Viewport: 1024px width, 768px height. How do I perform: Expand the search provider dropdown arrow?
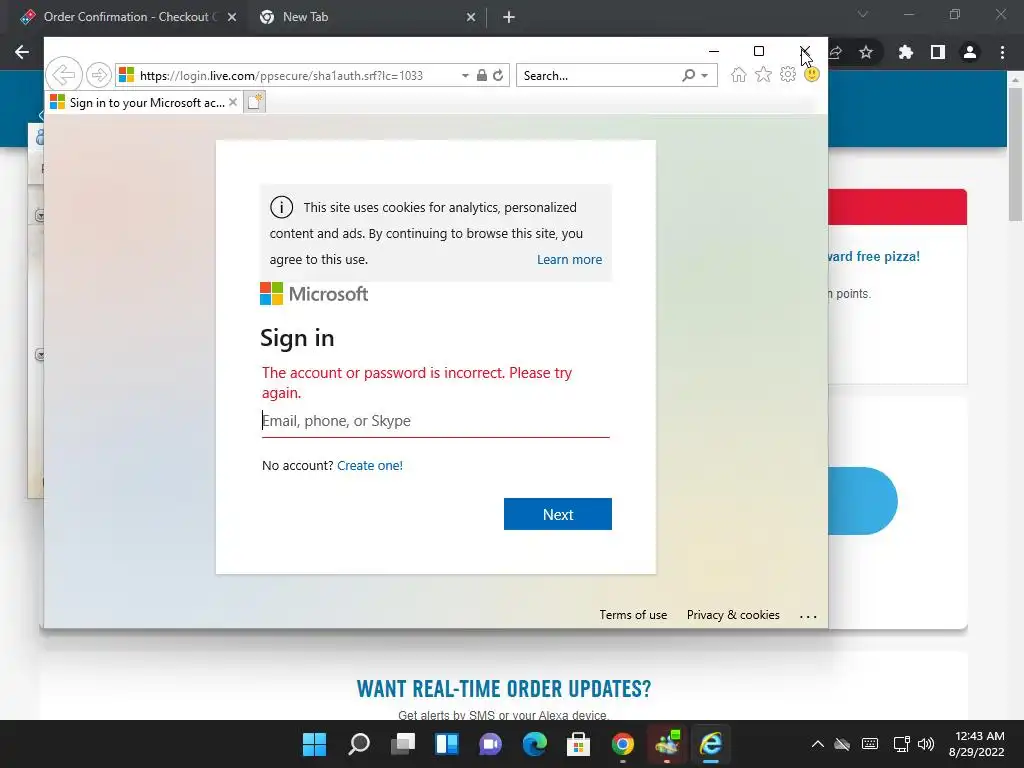click(705, 76)
